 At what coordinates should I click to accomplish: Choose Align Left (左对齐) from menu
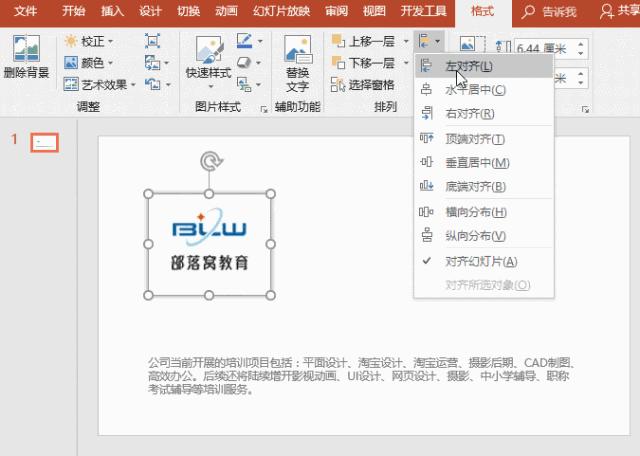pos(484,66)
